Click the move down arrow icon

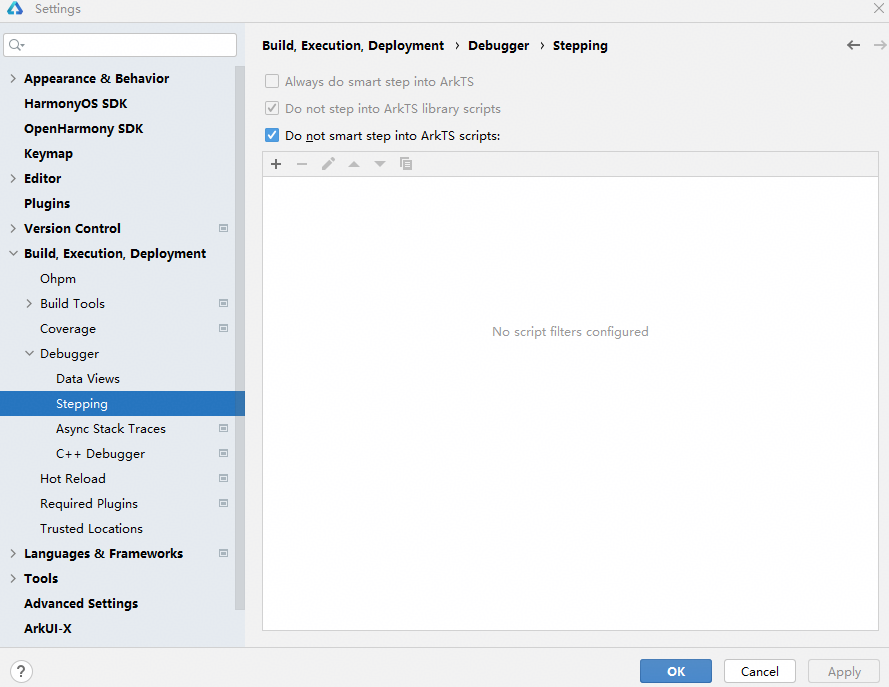click(x=380, y=164)
